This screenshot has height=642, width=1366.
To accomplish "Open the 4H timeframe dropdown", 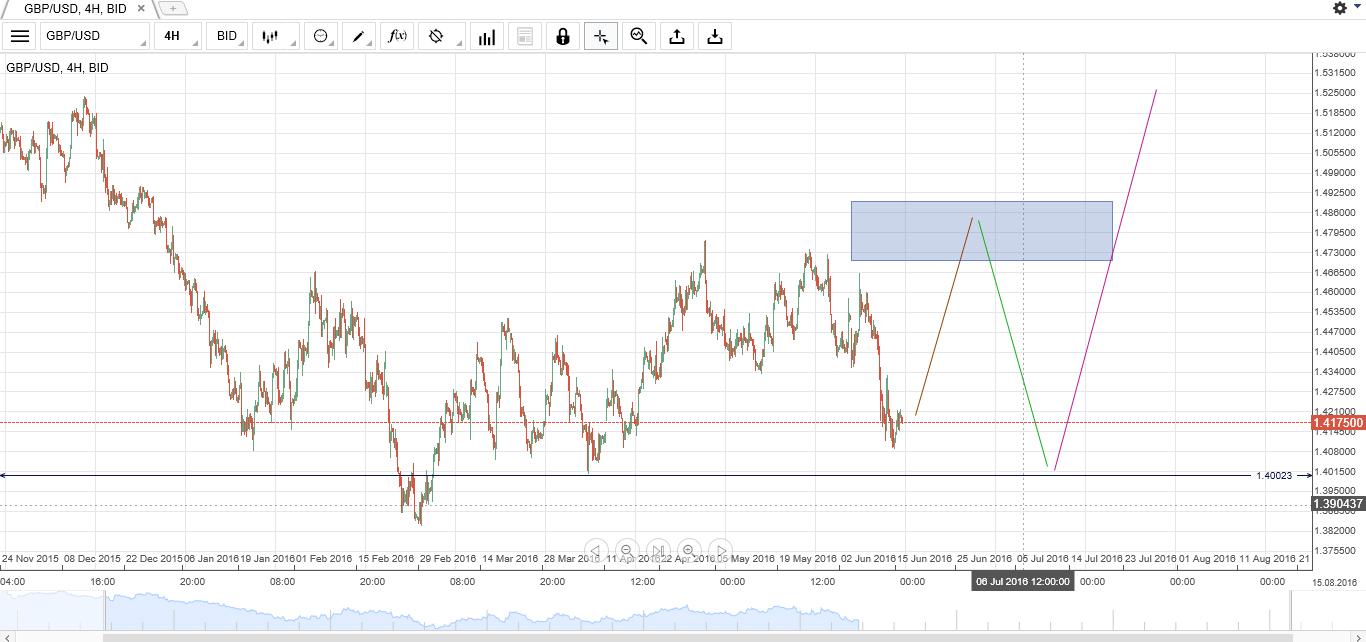I will click(x=177, y=37).
